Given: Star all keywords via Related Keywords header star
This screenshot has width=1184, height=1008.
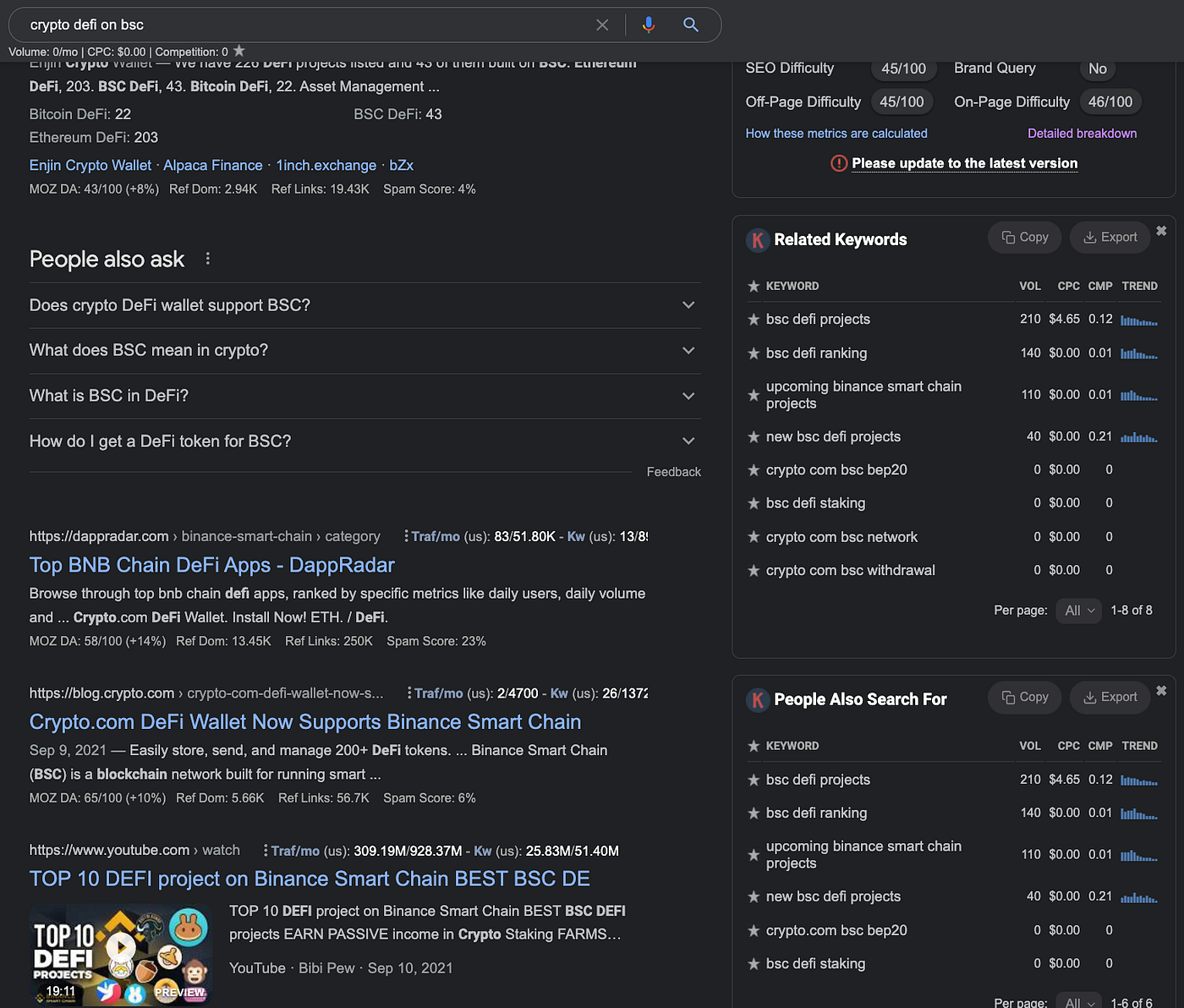Looking at the screenshot, I should coord(754,286).
